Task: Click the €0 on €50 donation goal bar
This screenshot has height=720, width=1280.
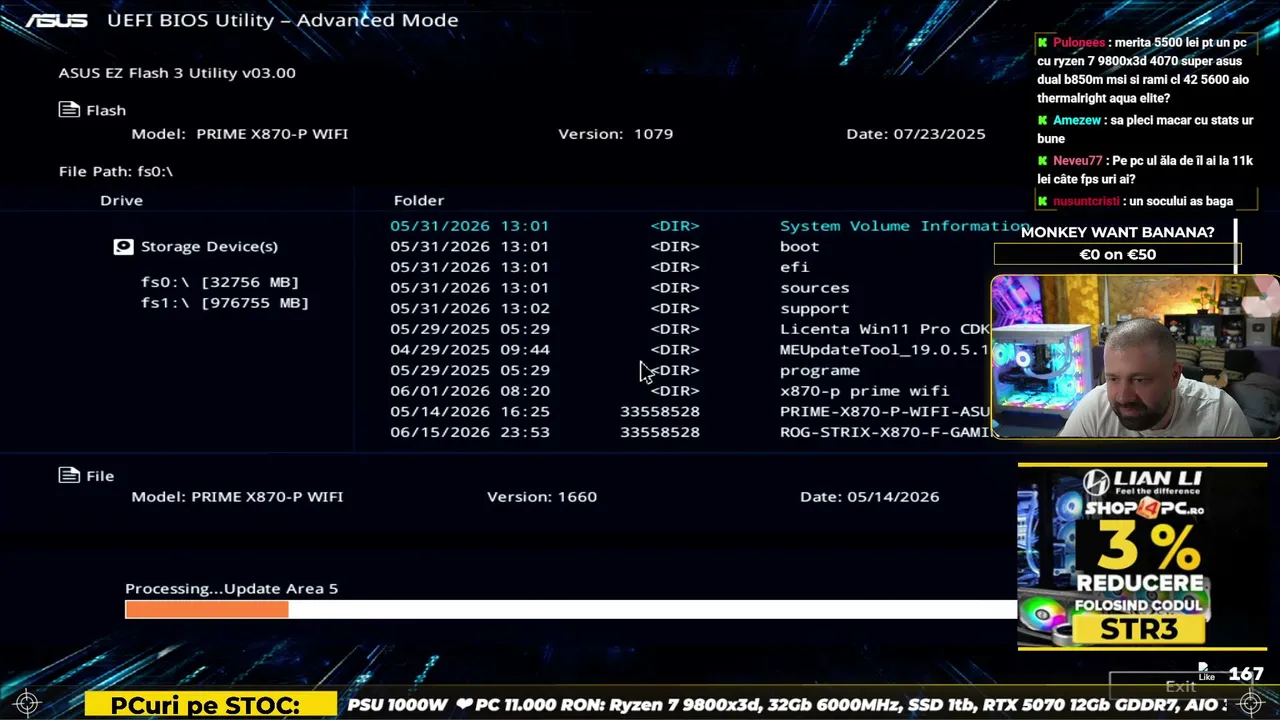Action: click(1117, 255)
